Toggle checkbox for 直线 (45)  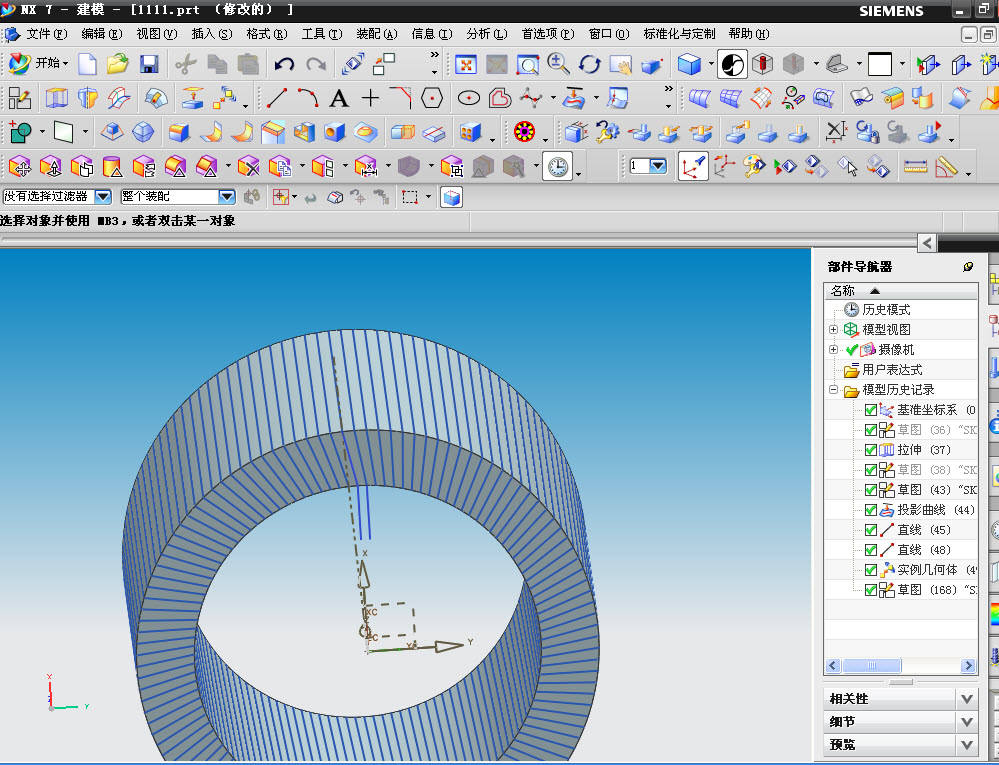point(871,530)
